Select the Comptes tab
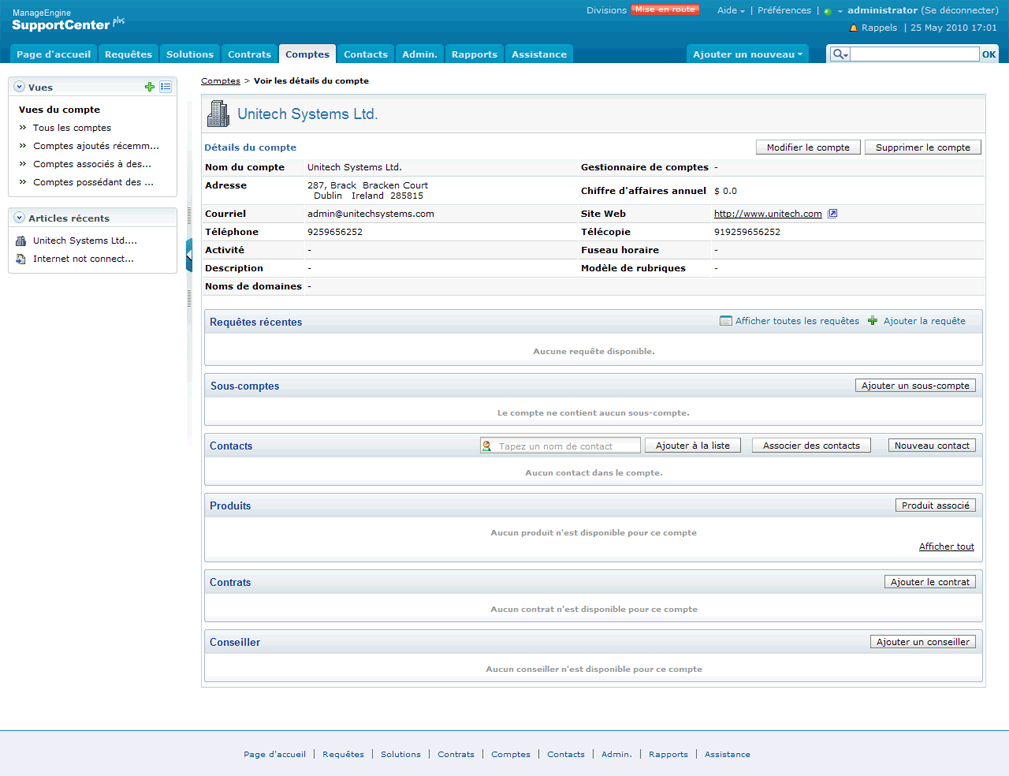Screen dimensions: 1009x776 (308, 55)
